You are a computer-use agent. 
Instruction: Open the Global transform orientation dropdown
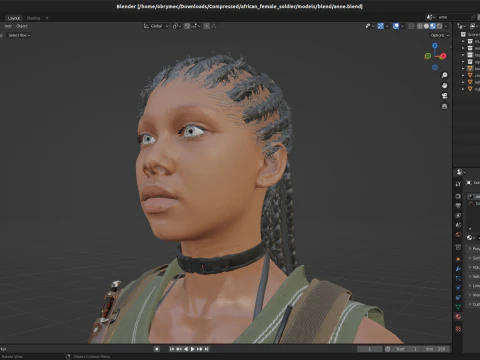(x=156, y=26)
